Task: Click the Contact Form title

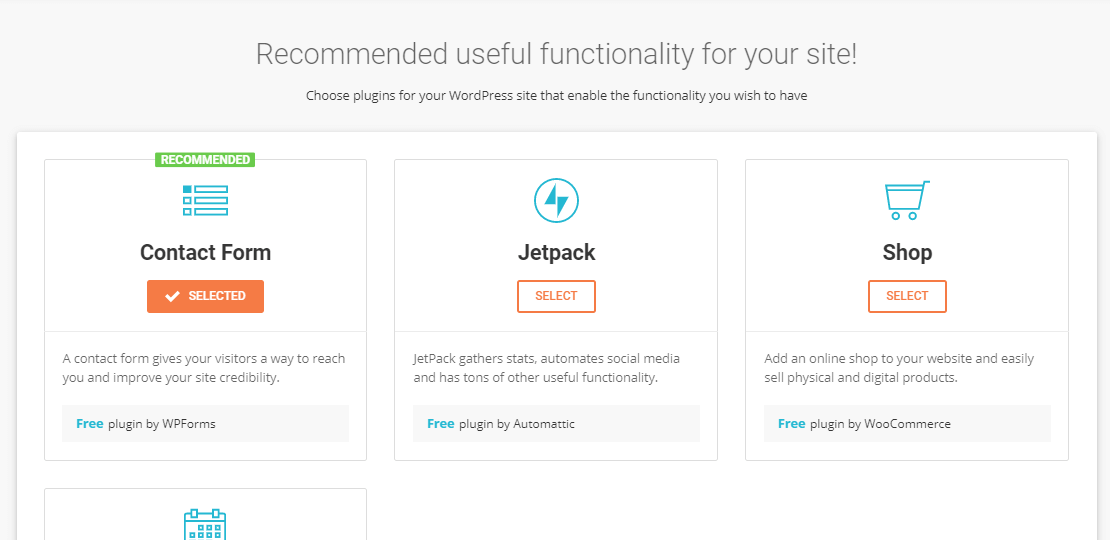Action: click(x=205, y=253)
